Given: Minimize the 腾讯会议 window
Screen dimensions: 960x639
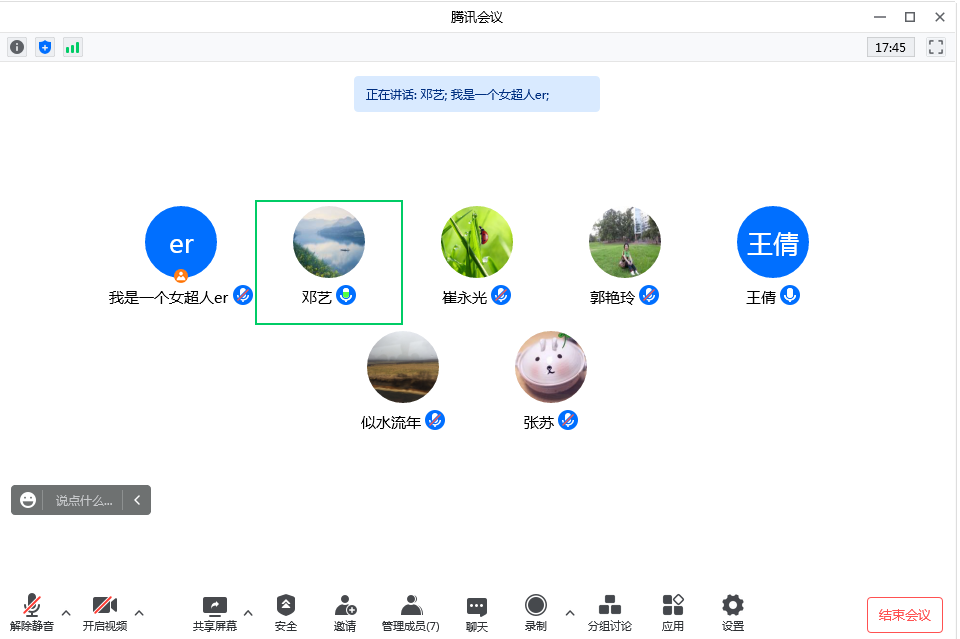Looking at the screenshot, I should point(880,17).
